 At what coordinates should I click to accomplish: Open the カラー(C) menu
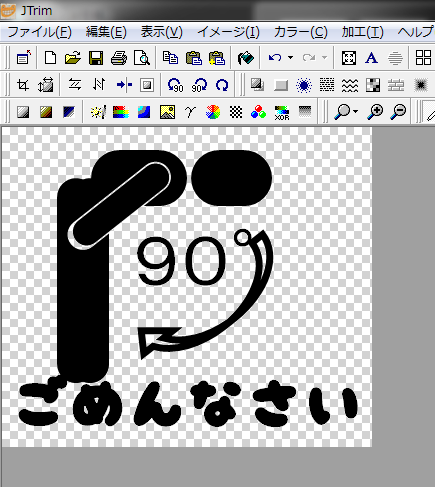pos(301,32)
